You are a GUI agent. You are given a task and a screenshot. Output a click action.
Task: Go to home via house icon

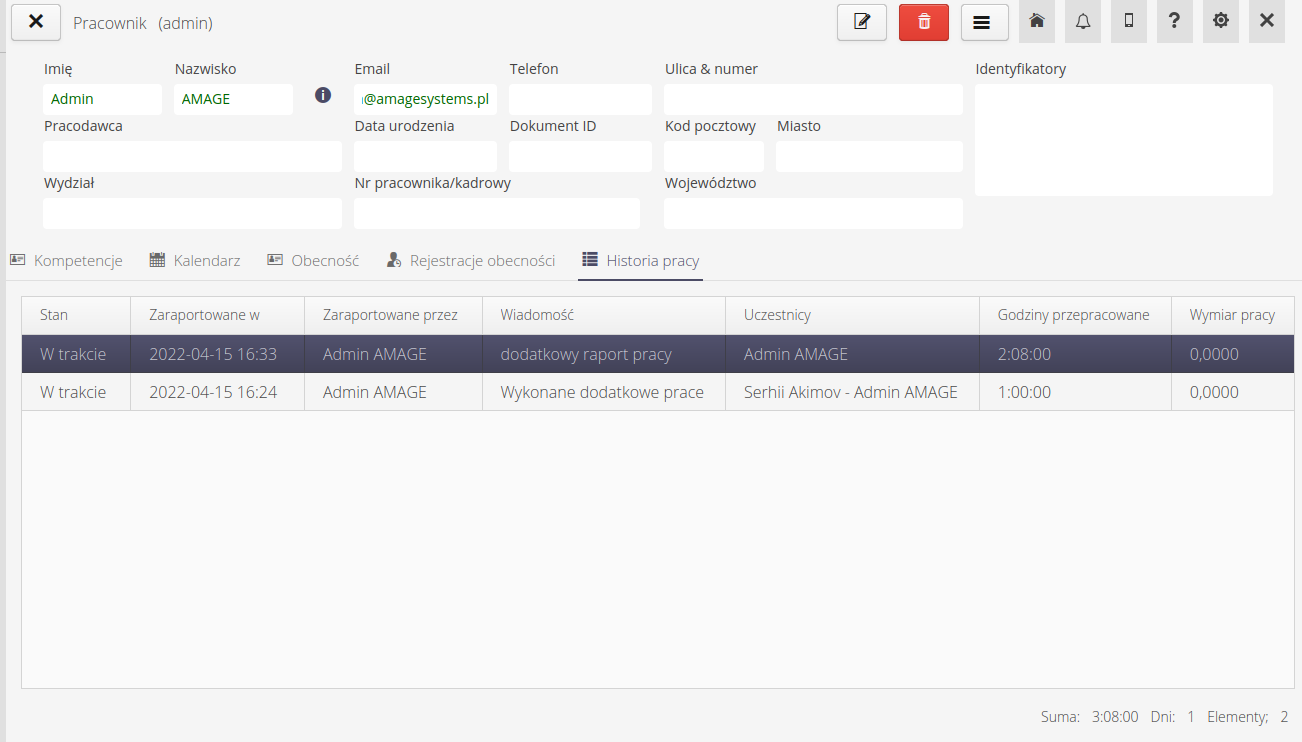coord(1036,21)
